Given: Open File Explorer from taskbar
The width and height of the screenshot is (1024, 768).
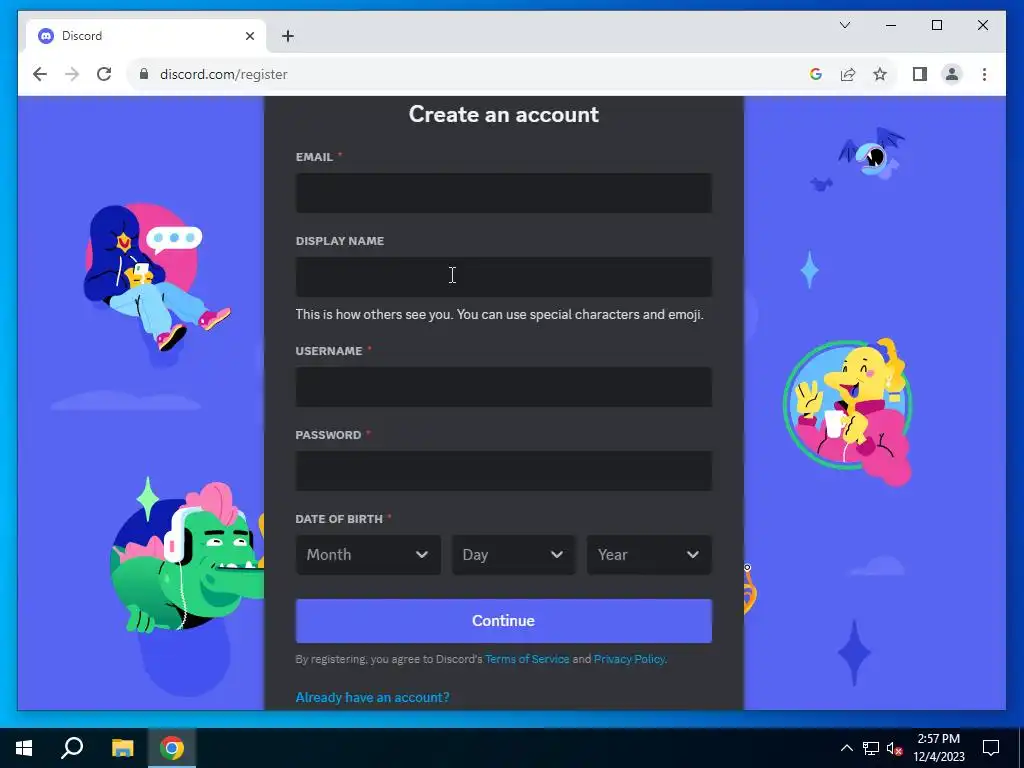Looking at the screenshot, I should (x=122, y=748).
